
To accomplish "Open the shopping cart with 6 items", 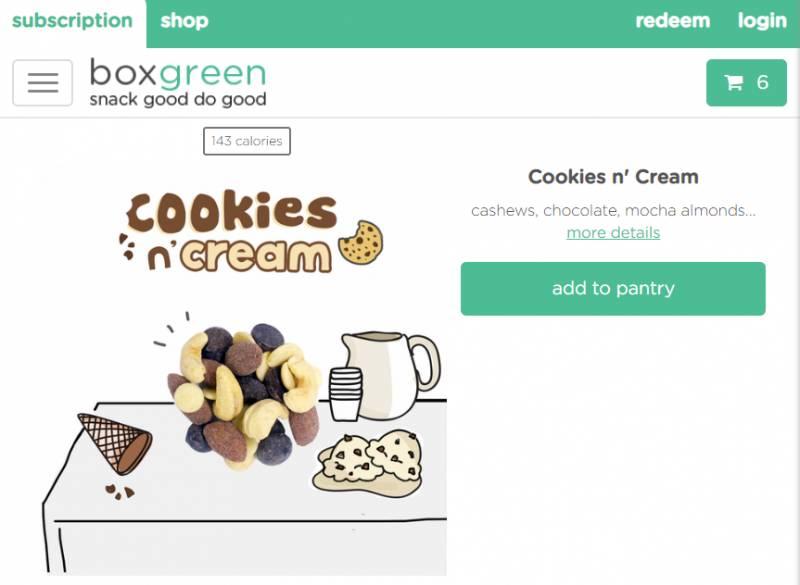I will [x=746, y=83].
